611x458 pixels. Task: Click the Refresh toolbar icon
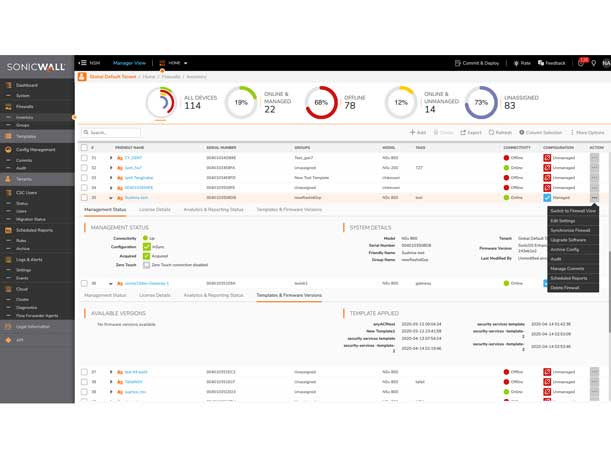click(x=492, y=132)
